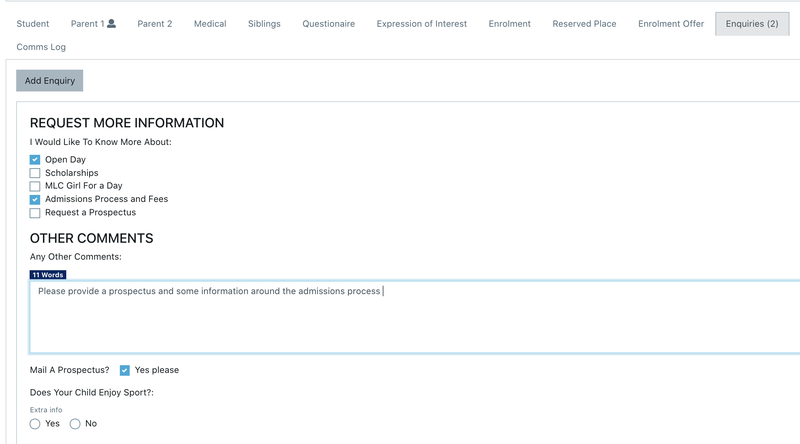Select Yes for child enjoys sport
Image resolution: width=800 pixels, height=444 pixels.
pyautogui.click(x=35, y=424)
